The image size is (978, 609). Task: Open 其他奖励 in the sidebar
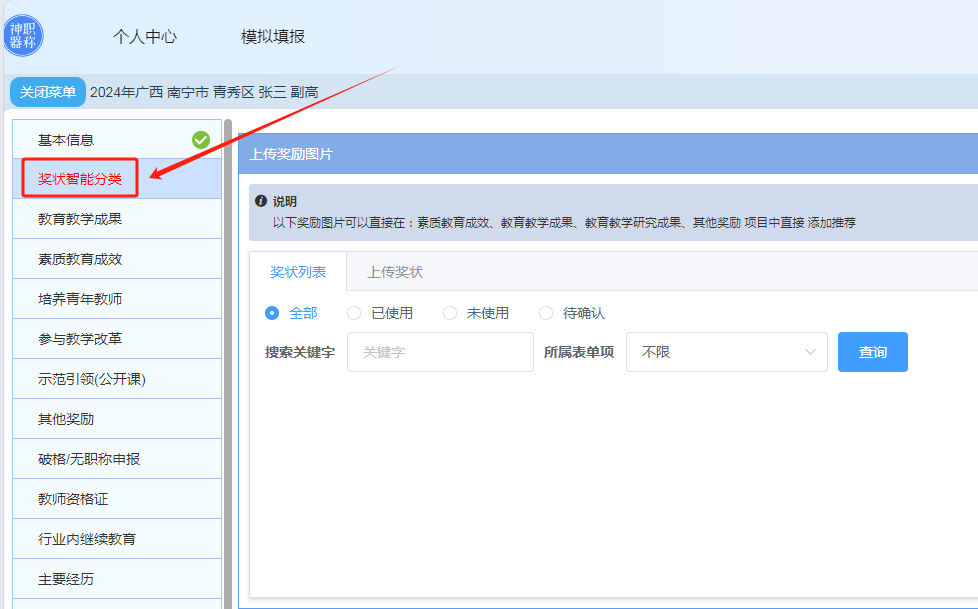pos(117,419)
